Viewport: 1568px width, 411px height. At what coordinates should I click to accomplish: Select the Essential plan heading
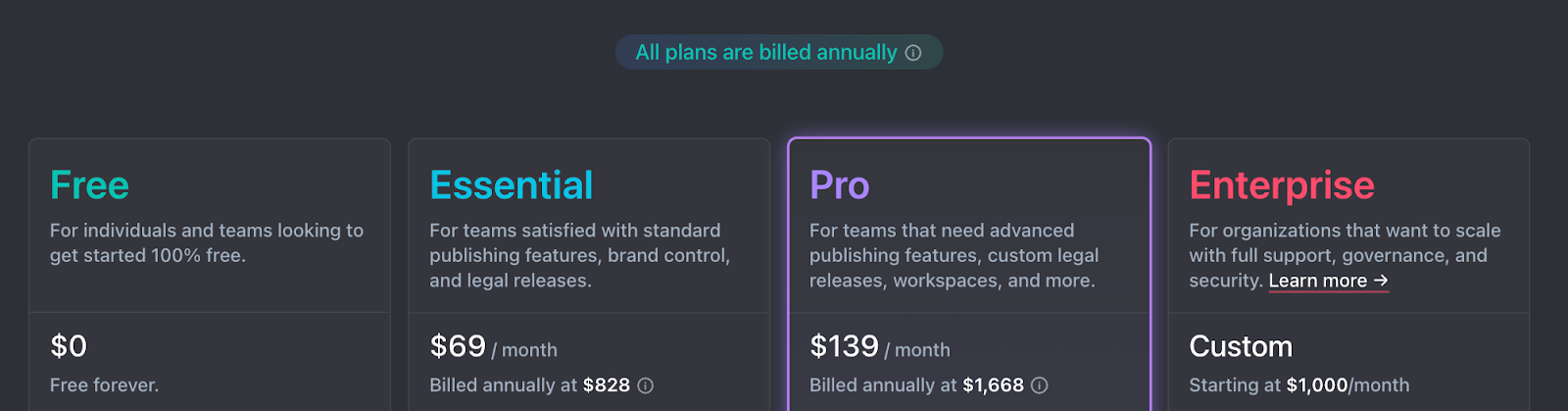coord(512,184)
